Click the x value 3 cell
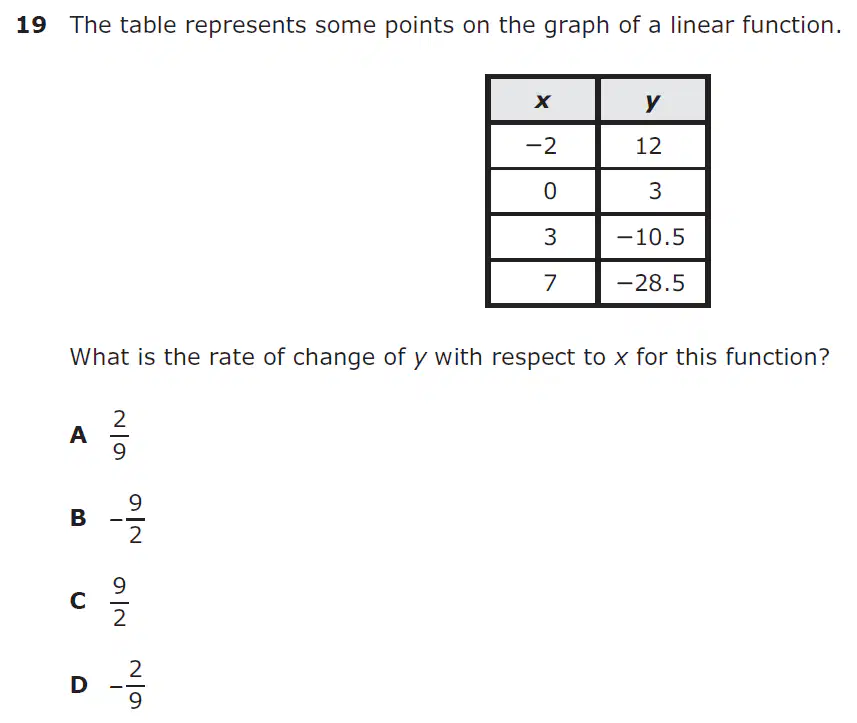The image size is (857, 723). [x=543, y=237]
